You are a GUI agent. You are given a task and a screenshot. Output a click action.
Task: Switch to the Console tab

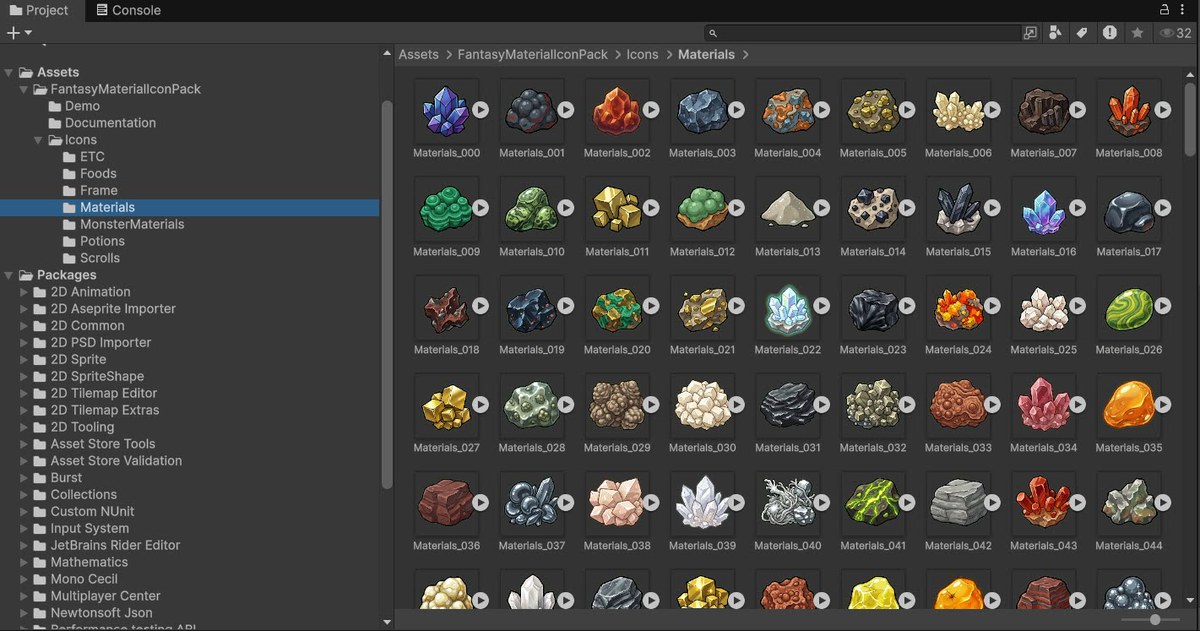128,10
